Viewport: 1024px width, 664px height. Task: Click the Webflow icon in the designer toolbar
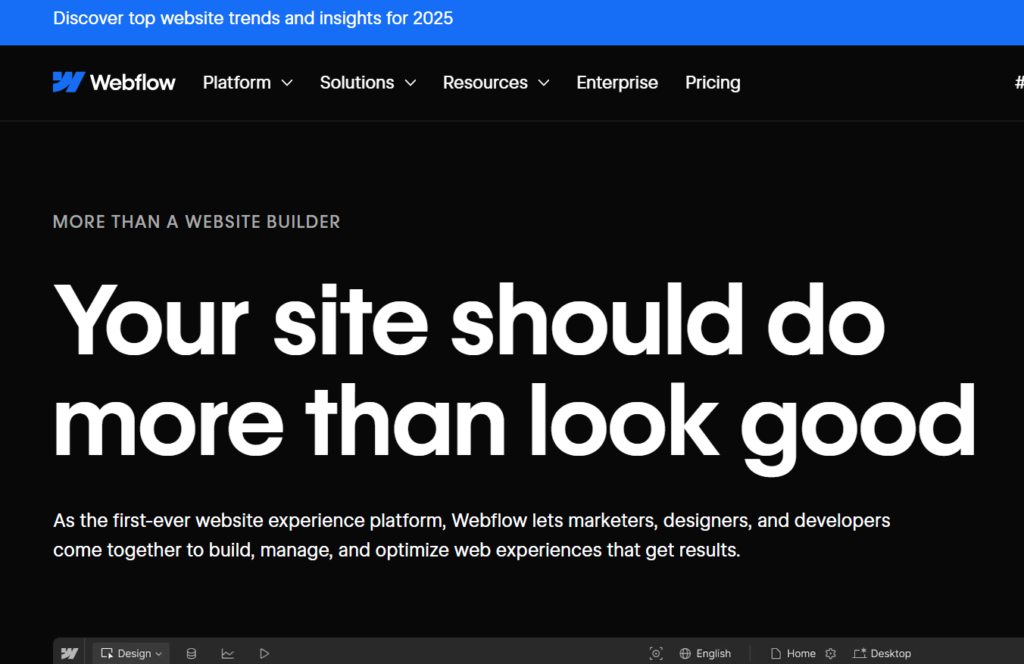69,653
